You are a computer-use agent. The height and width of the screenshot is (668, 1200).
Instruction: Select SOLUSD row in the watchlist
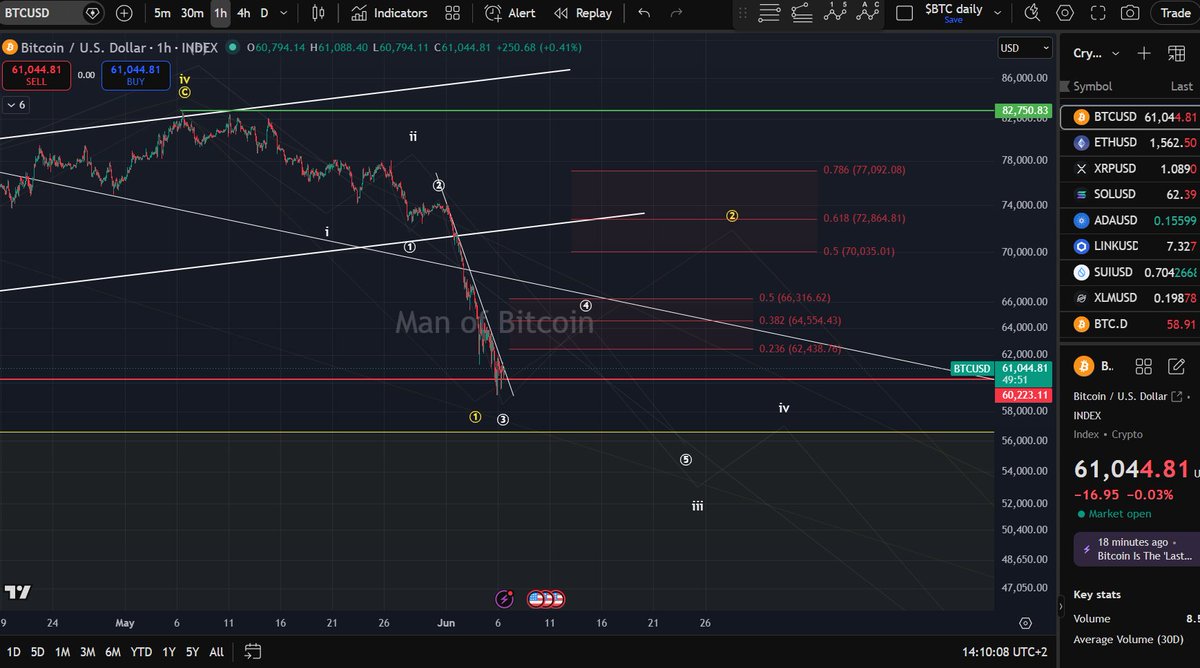tap(1130, 194)
